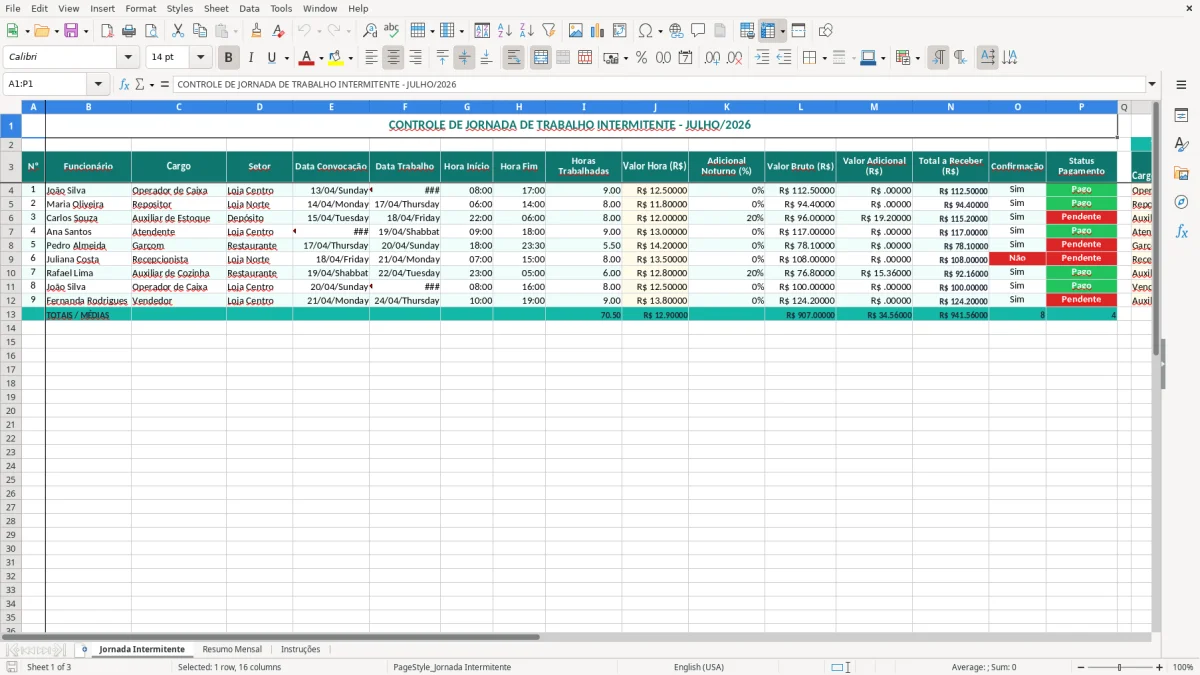Click the formula input line

659,85
